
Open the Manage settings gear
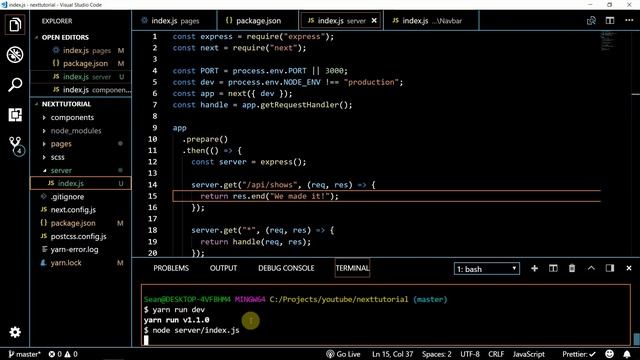click(x=15, y=332)
